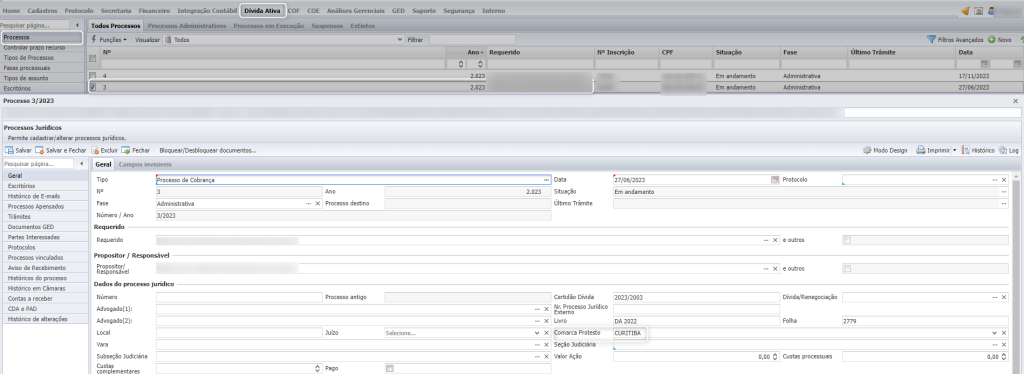The height and width of the screenshot is (374, 1024).
Task: Collapse the upper sidebar with arrow
Action: coord(78,25)
